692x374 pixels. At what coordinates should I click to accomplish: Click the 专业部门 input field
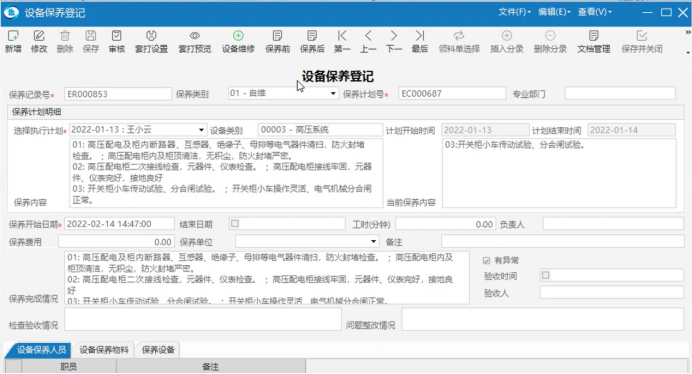[620, 93]
